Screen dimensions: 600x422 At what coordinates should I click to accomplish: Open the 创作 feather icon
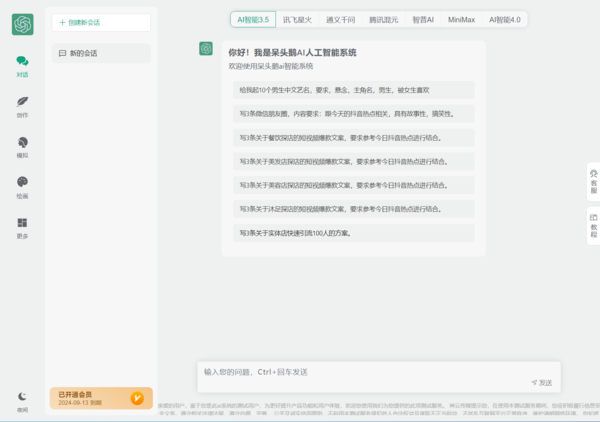click(x=22, y=102)
